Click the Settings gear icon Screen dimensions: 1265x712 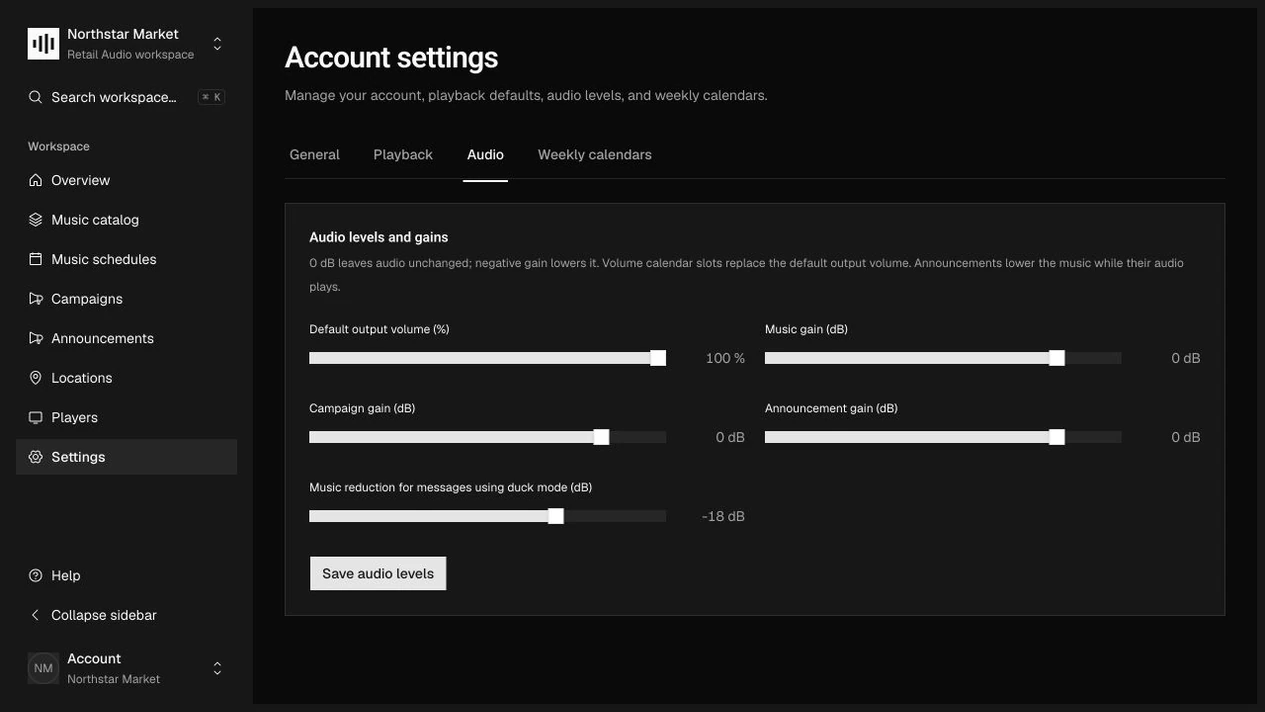(x=36, y=457)
